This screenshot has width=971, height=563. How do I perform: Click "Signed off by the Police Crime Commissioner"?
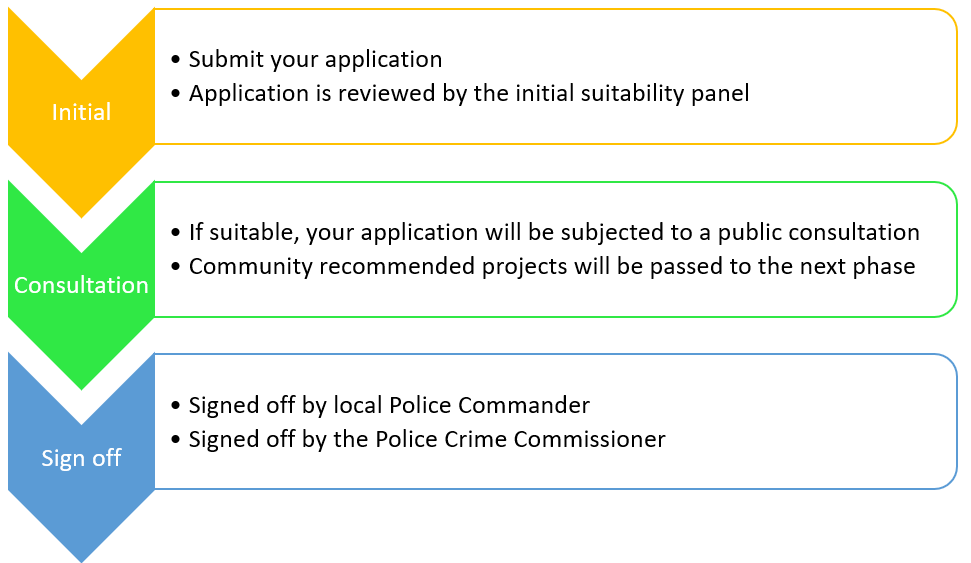tap(426, 440)
